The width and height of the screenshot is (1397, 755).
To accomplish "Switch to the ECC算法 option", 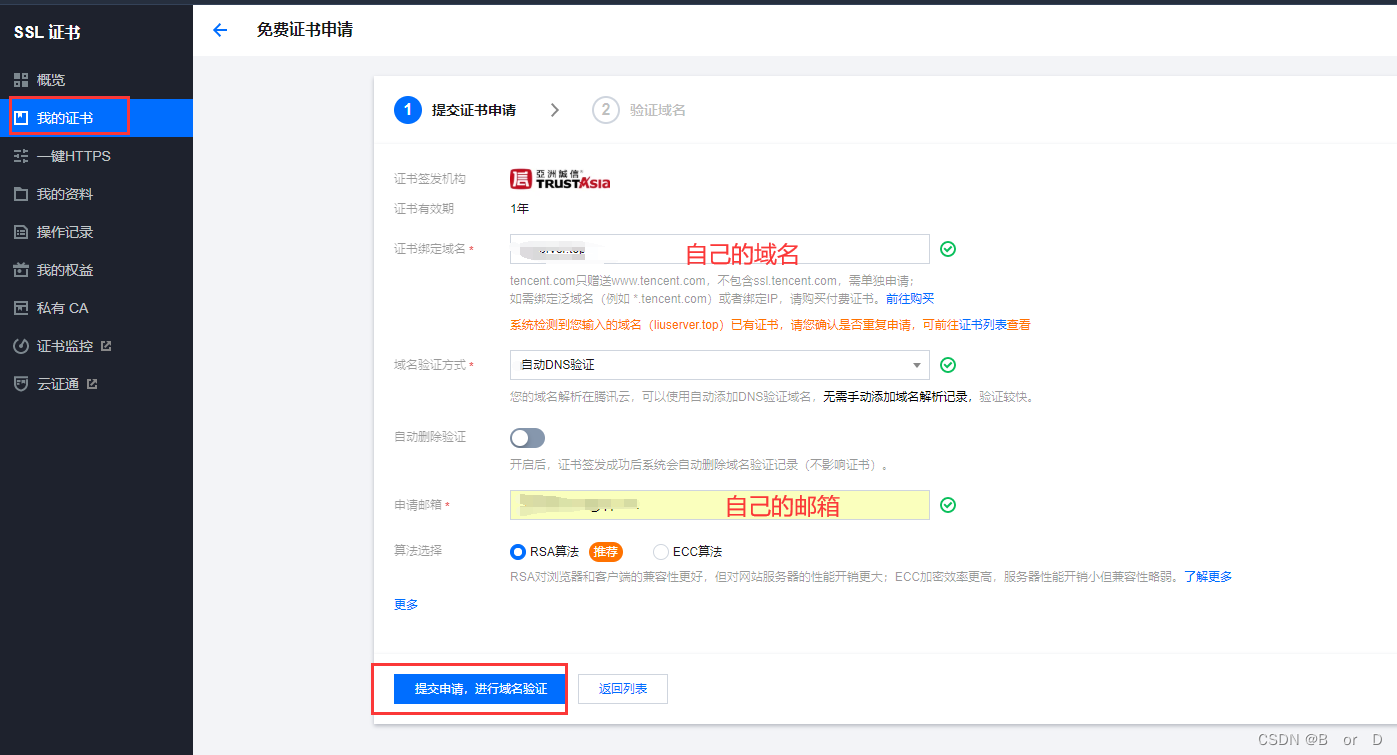I will 659,551.
